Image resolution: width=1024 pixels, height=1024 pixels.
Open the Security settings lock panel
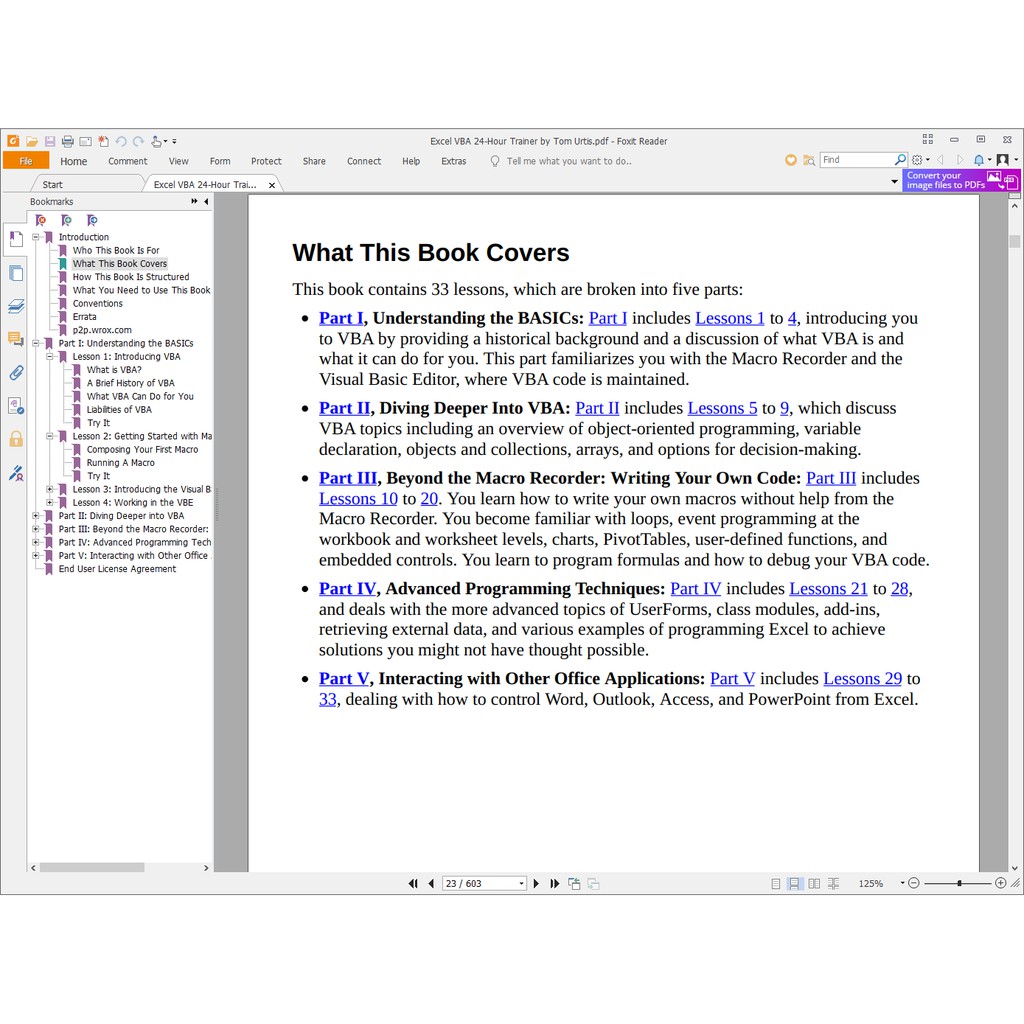(15, 438)
